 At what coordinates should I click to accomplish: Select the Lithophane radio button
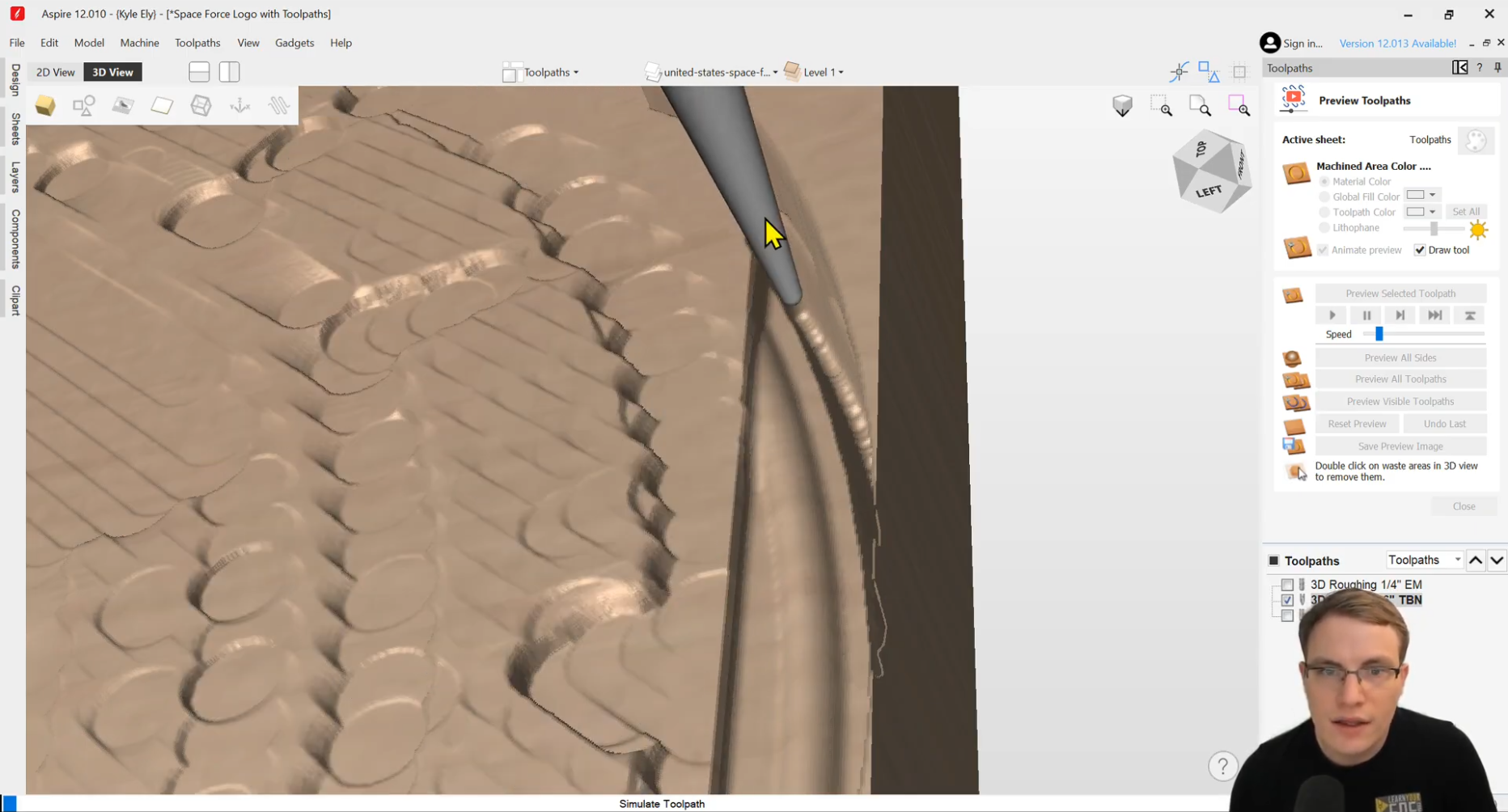click(1324, 228)
